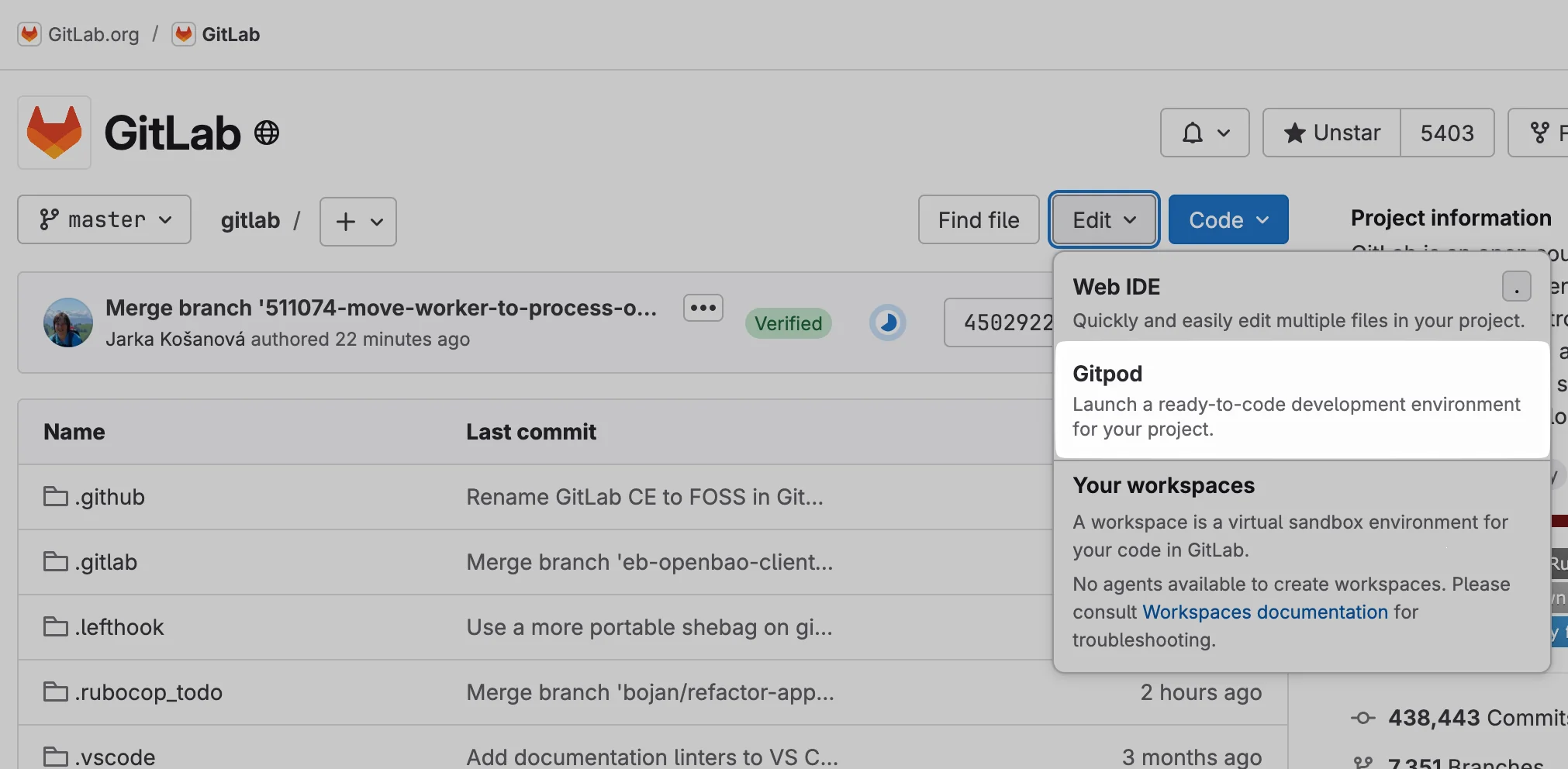
Task: Unstar the GitLab project
Action: pyautogui.click(x=1331, y=133)
